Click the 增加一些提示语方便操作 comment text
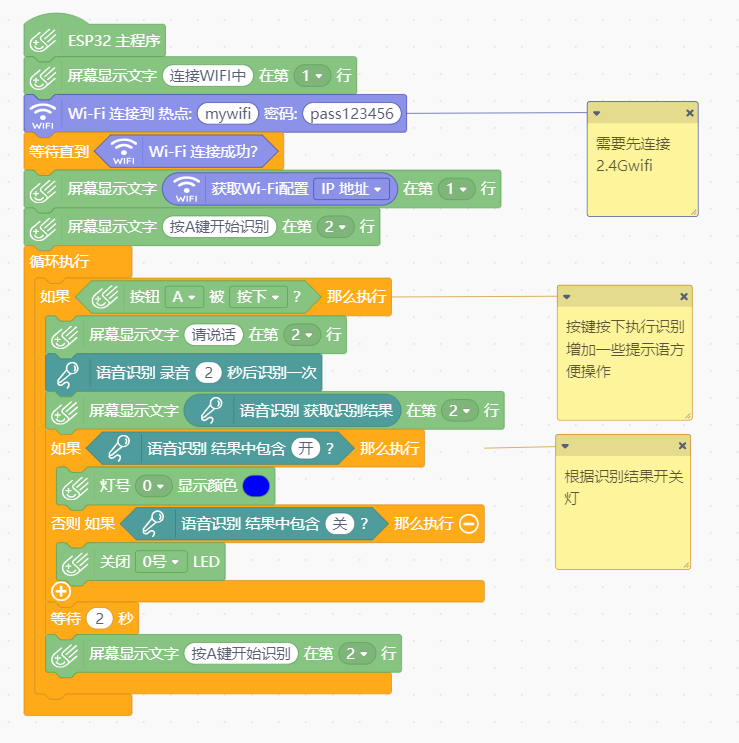The height and width of the screenshot is (743, 739). (x=625, y=360)
